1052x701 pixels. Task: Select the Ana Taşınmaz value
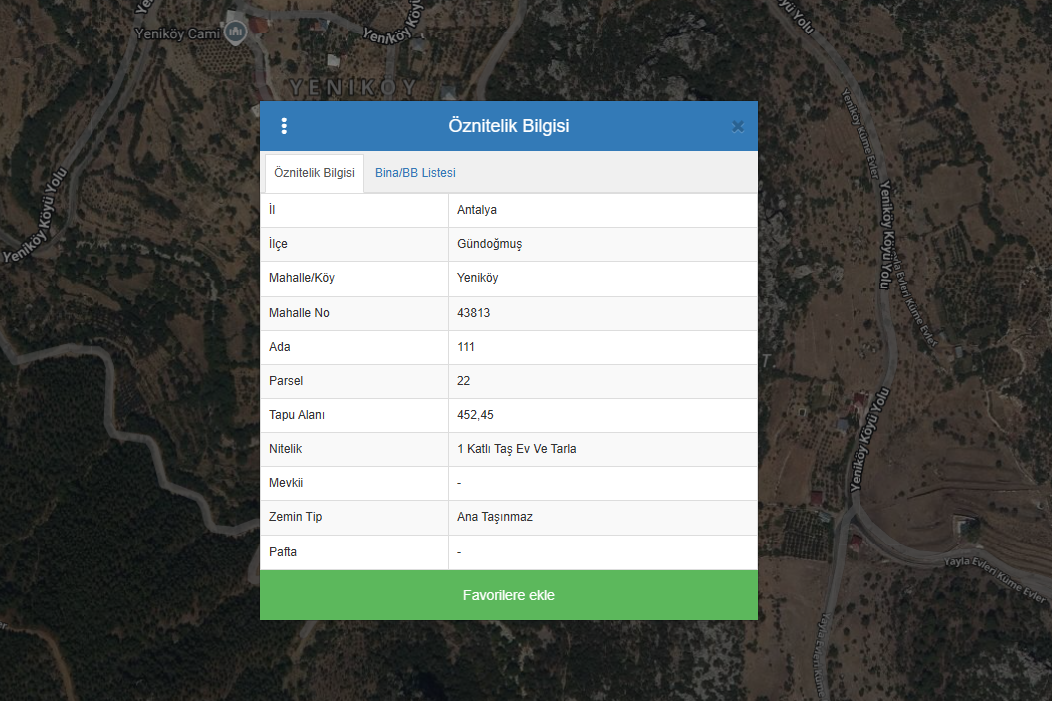496,517
